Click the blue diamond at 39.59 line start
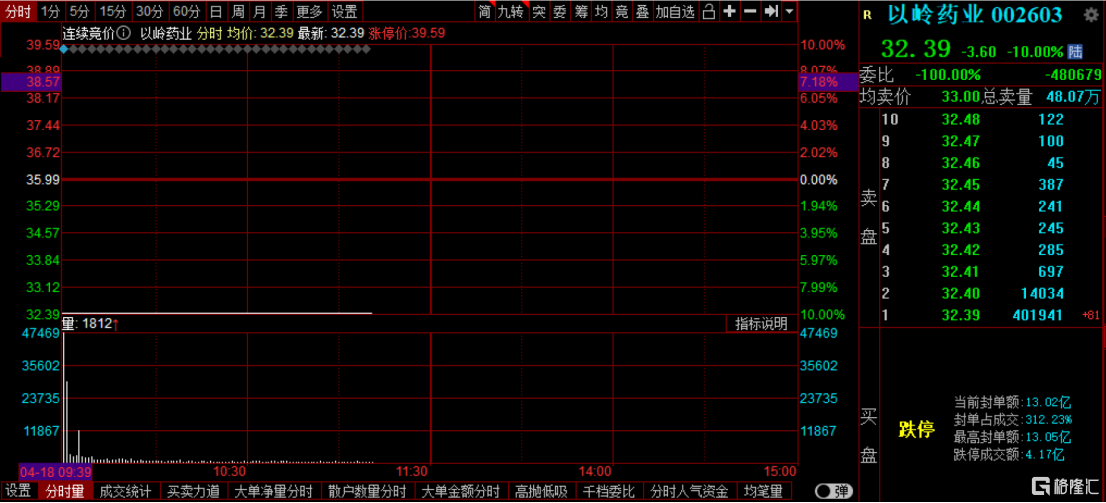Image resolution: width=1106 pixels, height=503 pixels. coord(64,49)
